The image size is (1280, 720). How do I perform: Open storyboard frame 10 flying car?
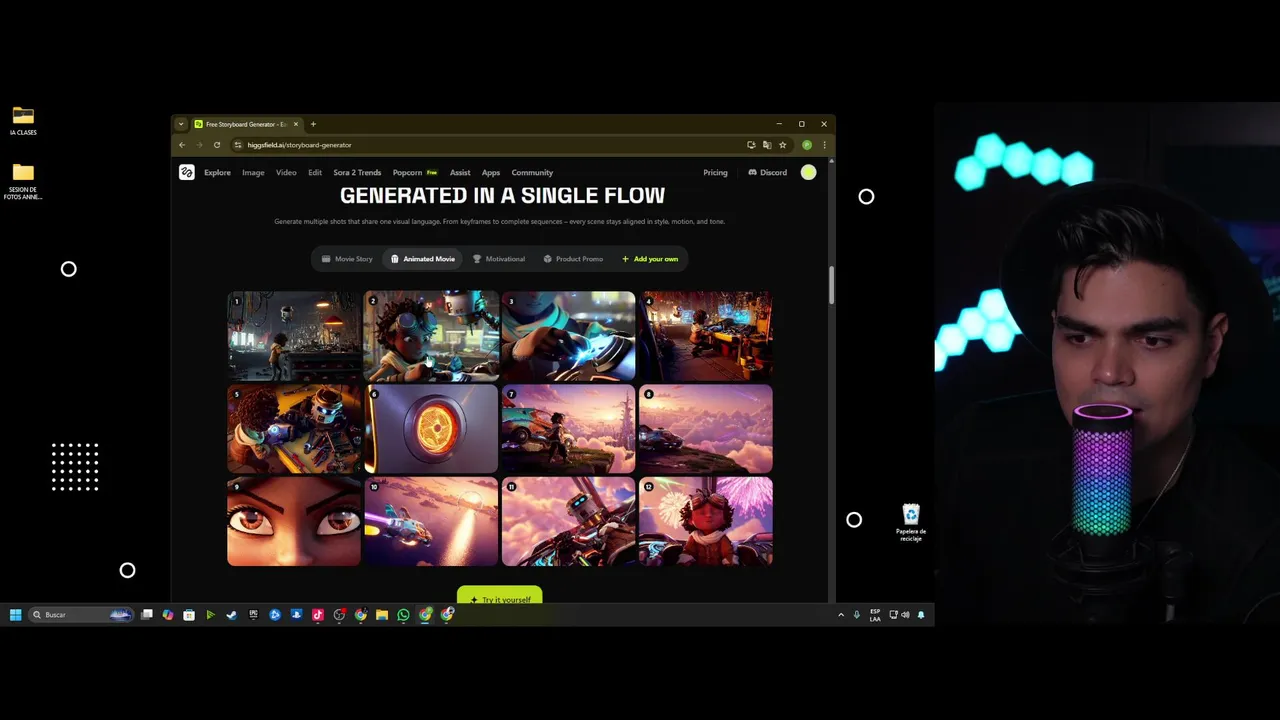click(x=431, y=522)
